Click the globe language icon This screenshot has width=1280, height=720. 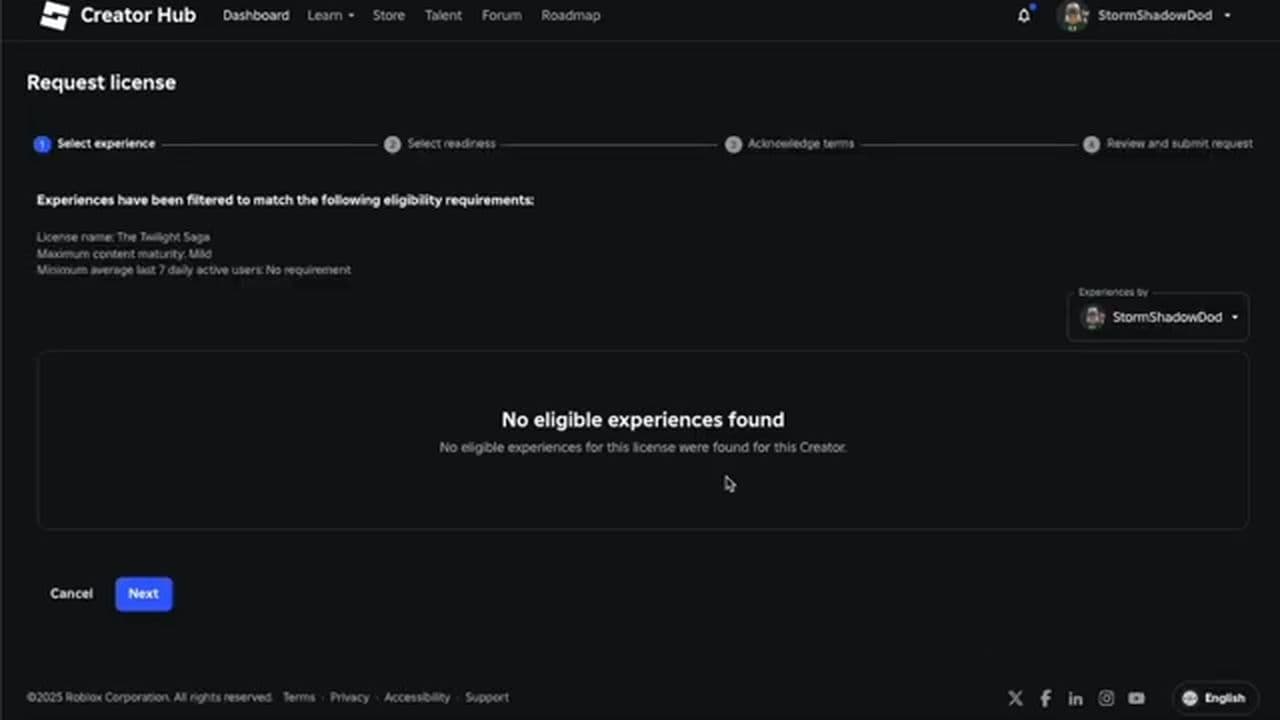pos(1189,697)
